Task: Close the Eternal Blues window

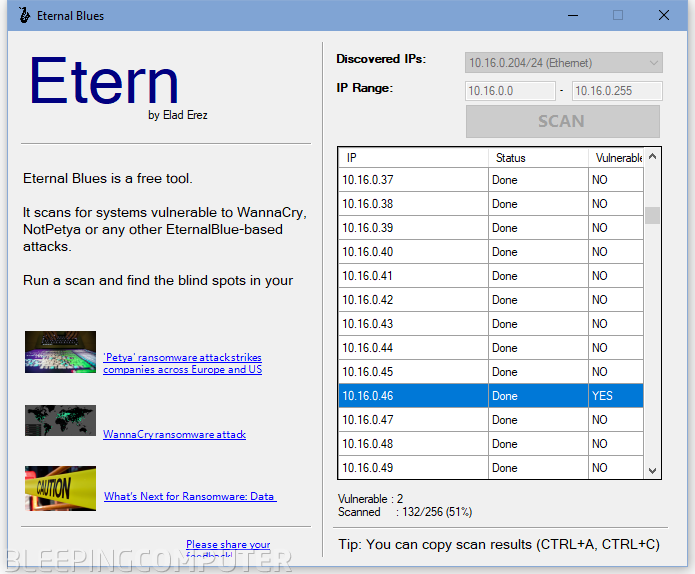Action: pos(664,16)
